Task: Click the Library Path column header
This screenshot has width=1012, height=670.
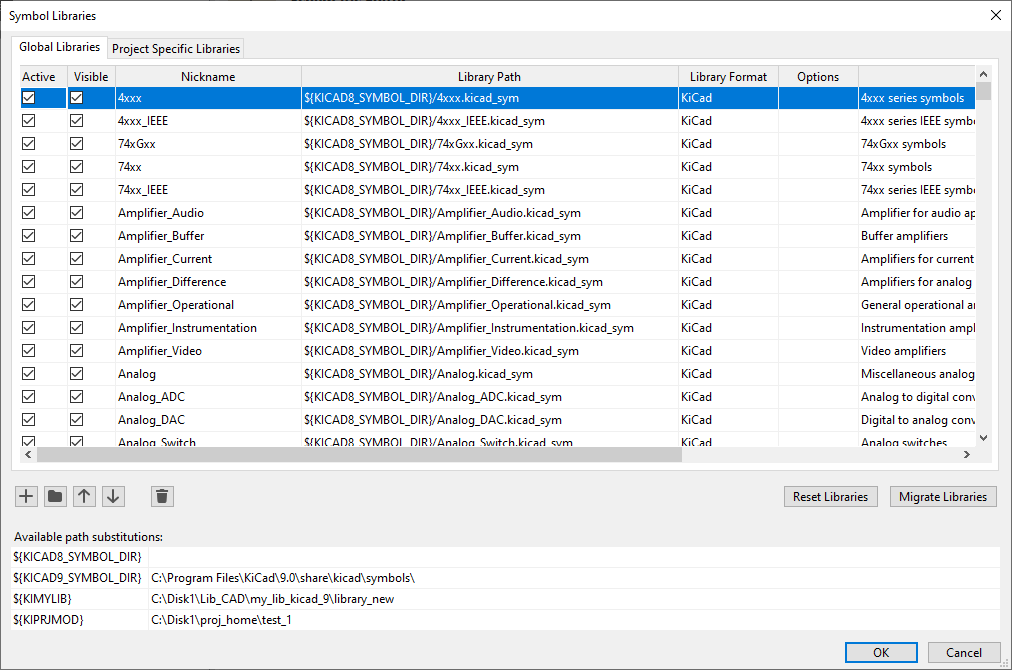Action: coord(489,77)
